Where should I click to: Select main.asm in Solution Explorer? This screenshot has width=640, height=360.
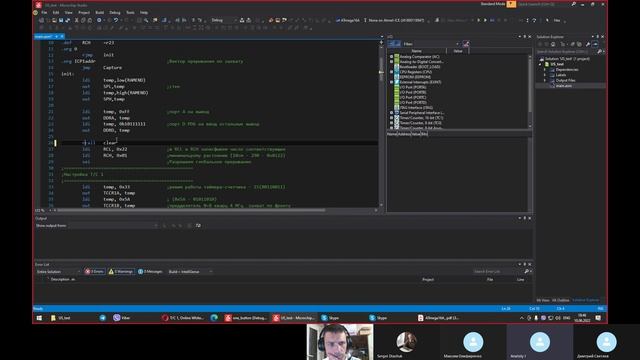(563, 86)
